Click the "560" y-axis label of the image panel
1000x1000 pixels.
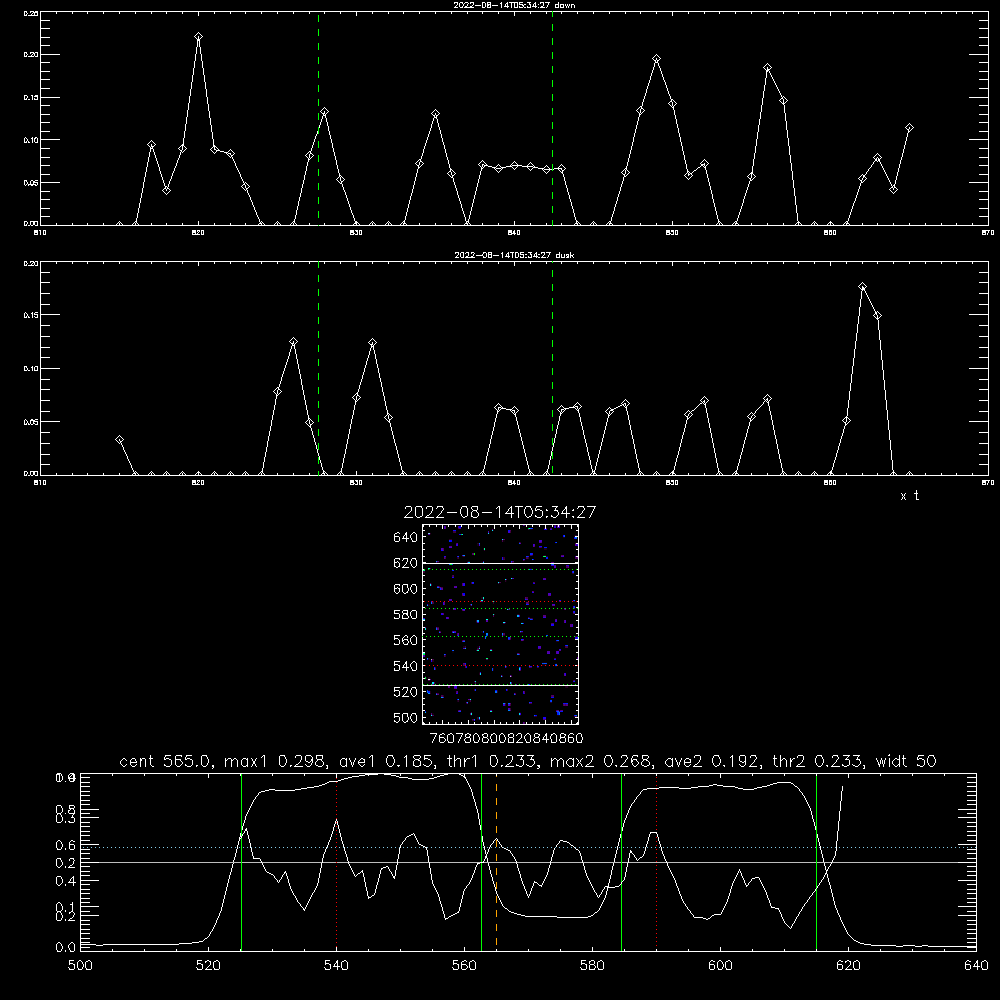[x=406, y=640]
